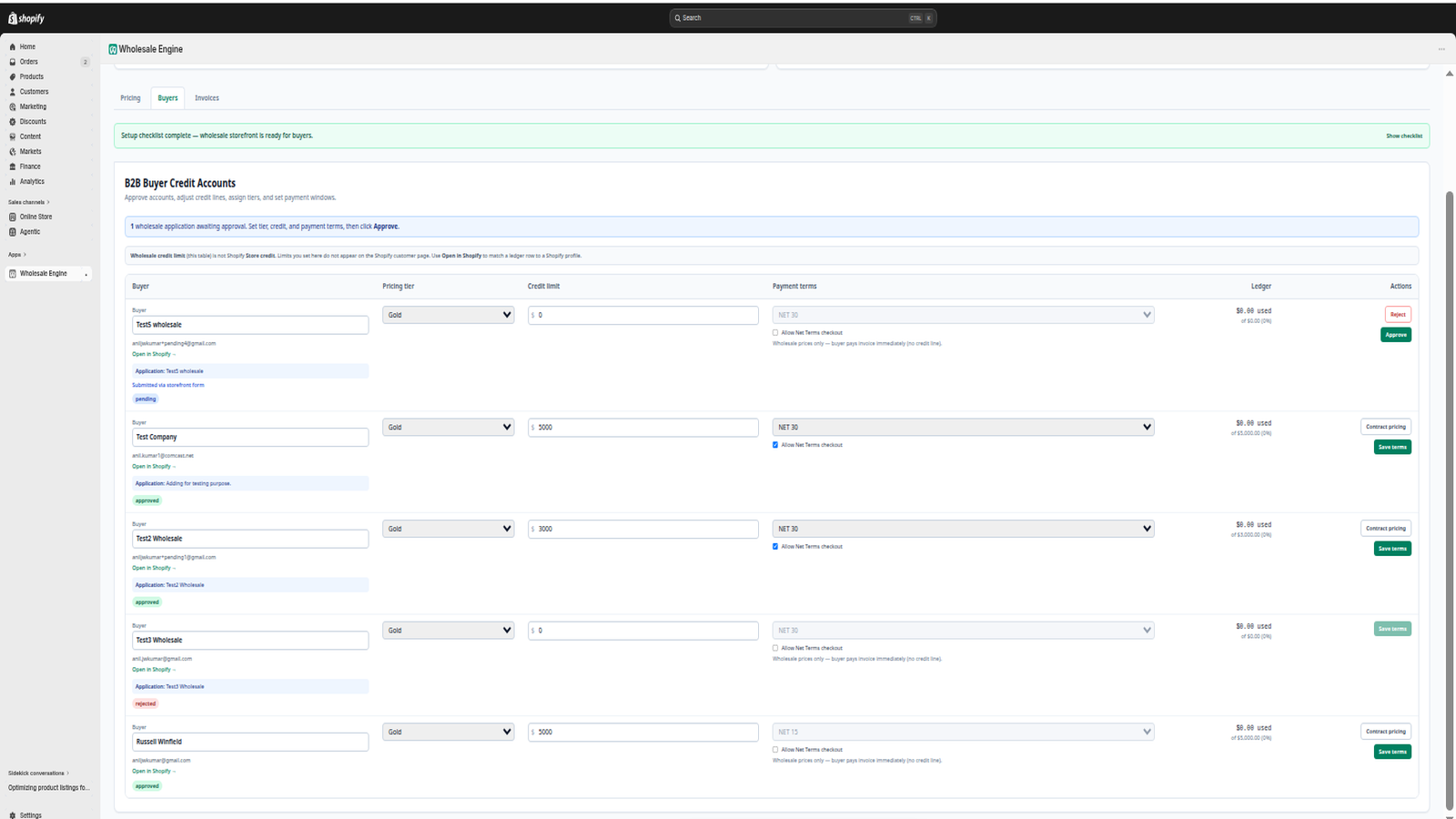Expand the Sales channels section
Viewport: 1456px width, 819px height.
point(29,202)
